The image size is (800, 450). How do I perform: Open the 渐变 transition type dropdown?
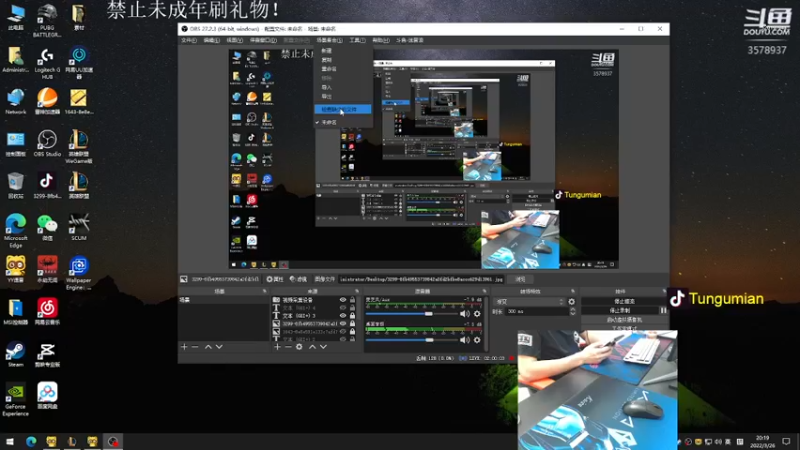(x=529, y=302)
